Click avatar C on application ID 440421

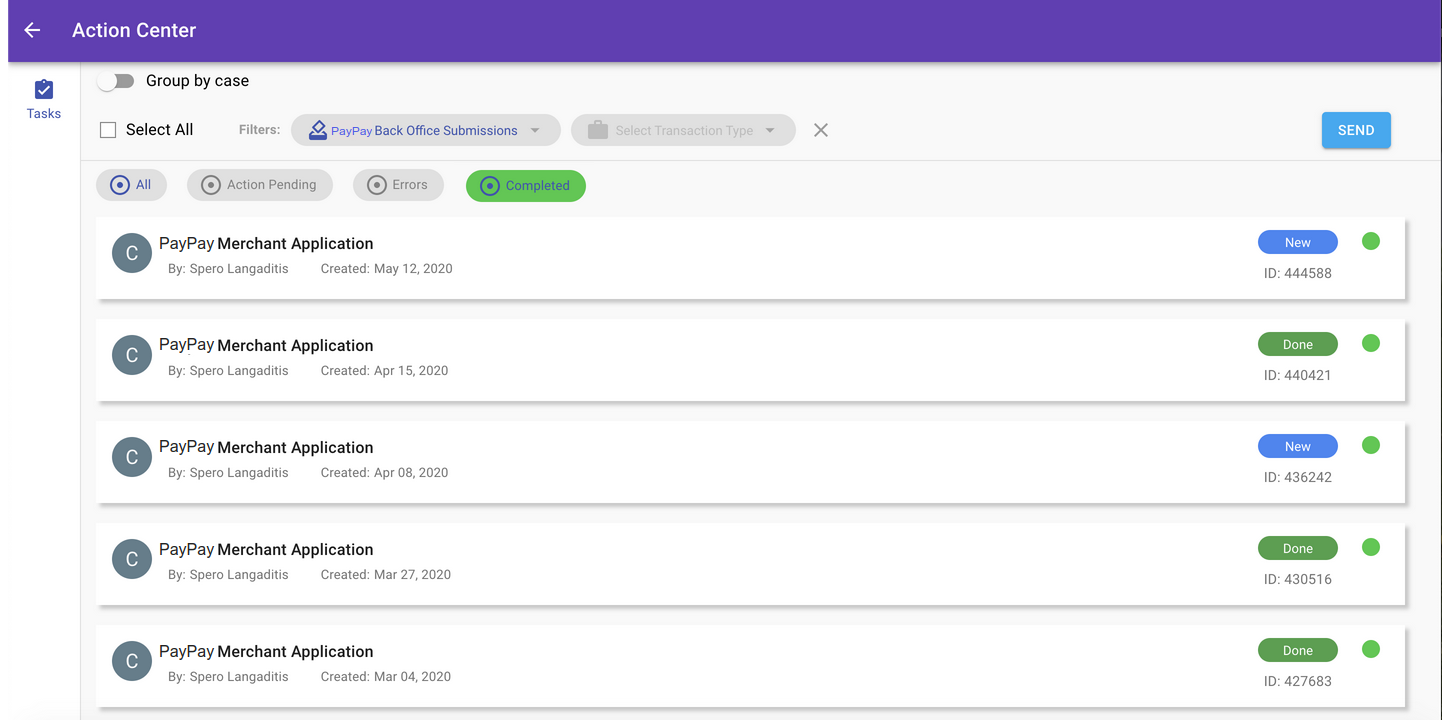click(132, 355)
